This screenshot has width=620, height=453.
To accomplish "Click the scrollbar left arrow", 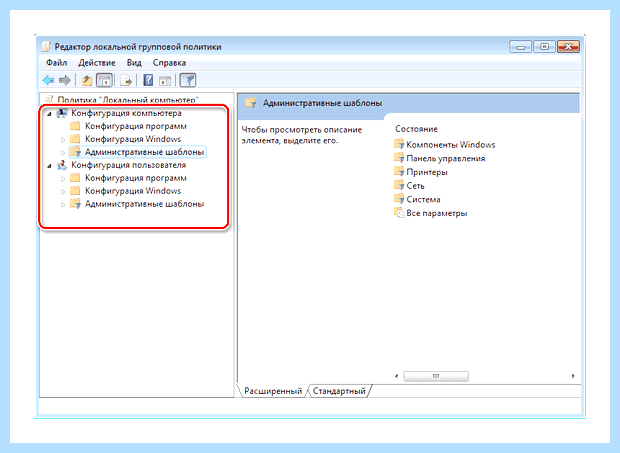I will tap(397, 376).
